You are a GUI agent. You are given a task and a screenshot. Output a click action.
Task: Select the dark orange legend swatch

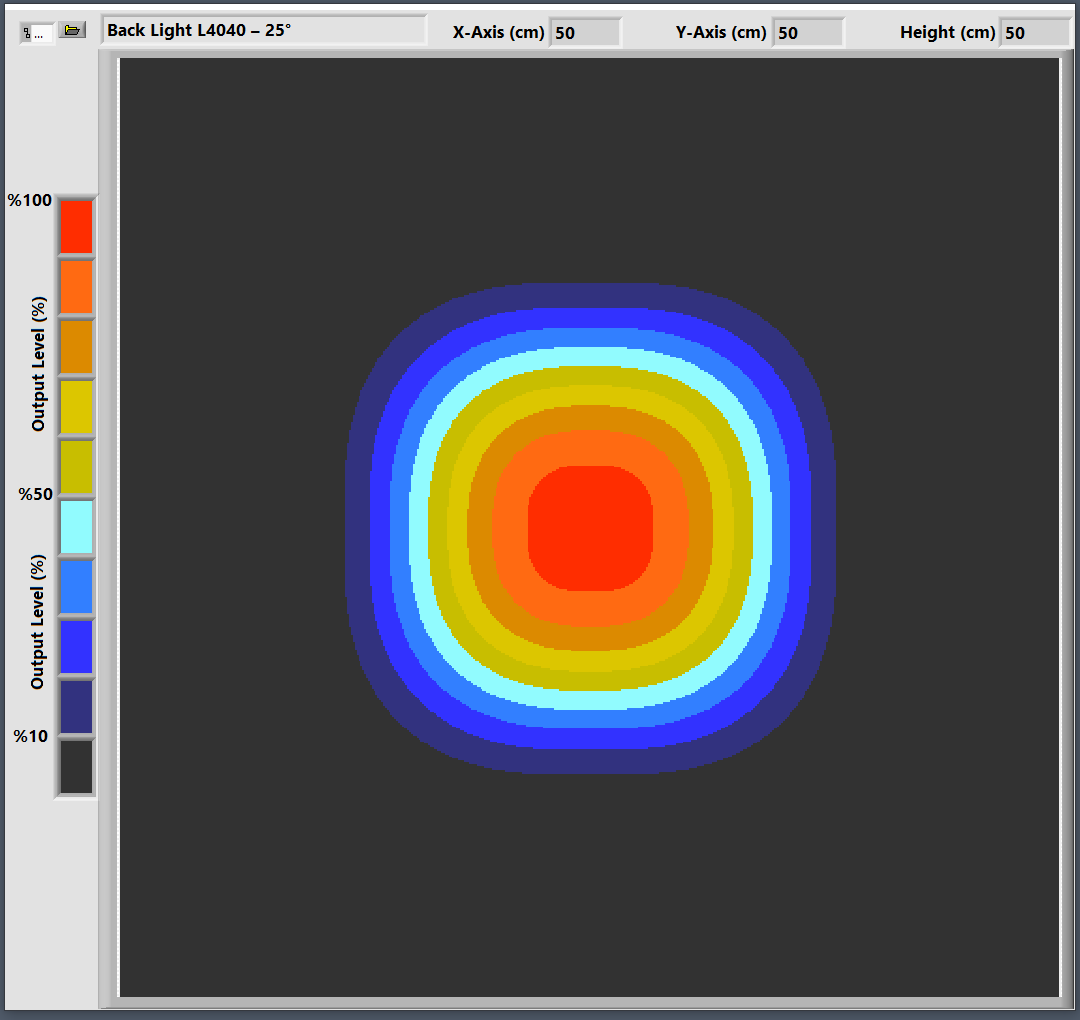click(x=76, y=347)
